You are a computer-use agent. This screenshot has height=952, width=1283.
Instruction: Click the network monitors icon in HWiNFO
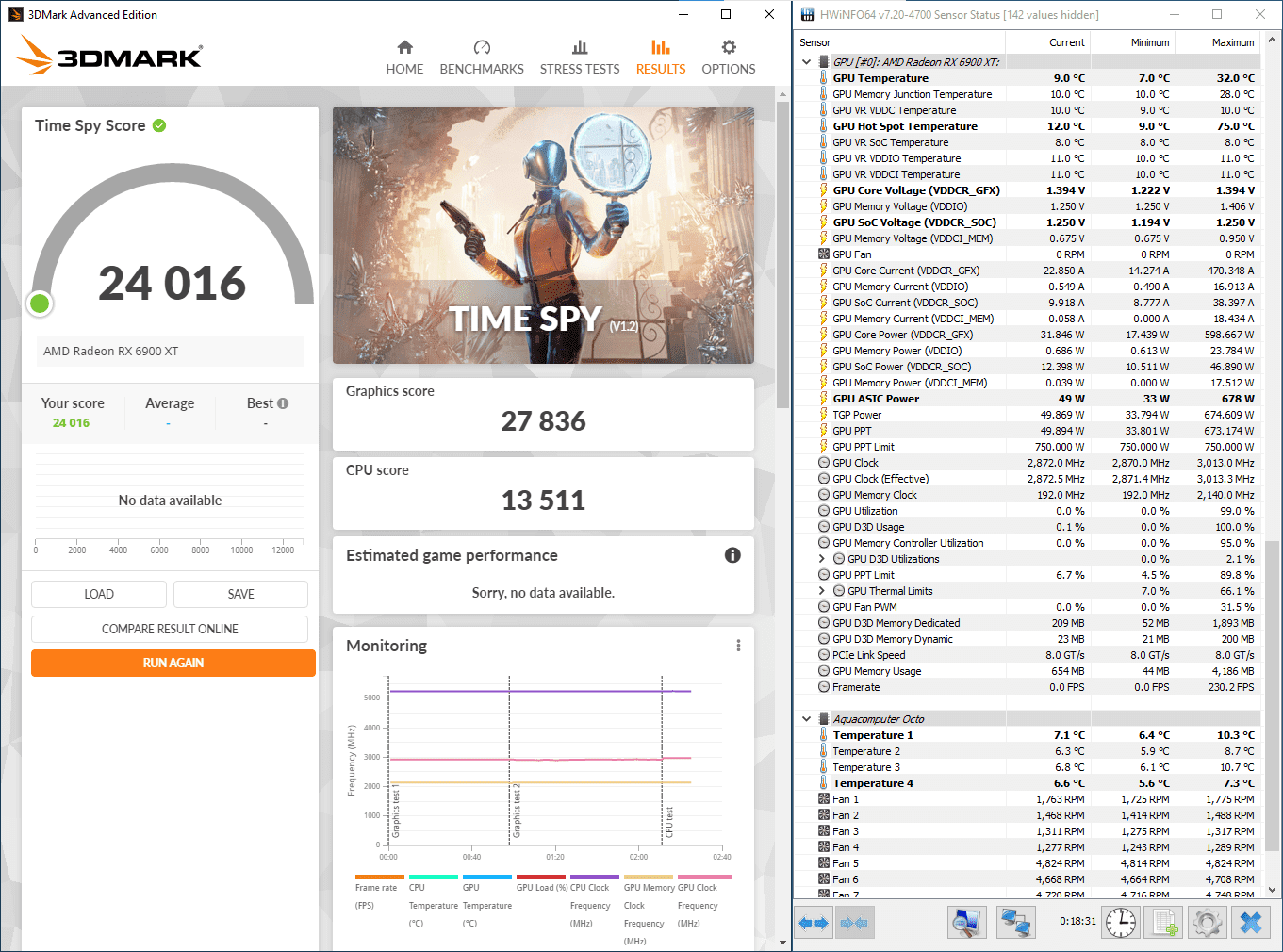pos(1015,922)
